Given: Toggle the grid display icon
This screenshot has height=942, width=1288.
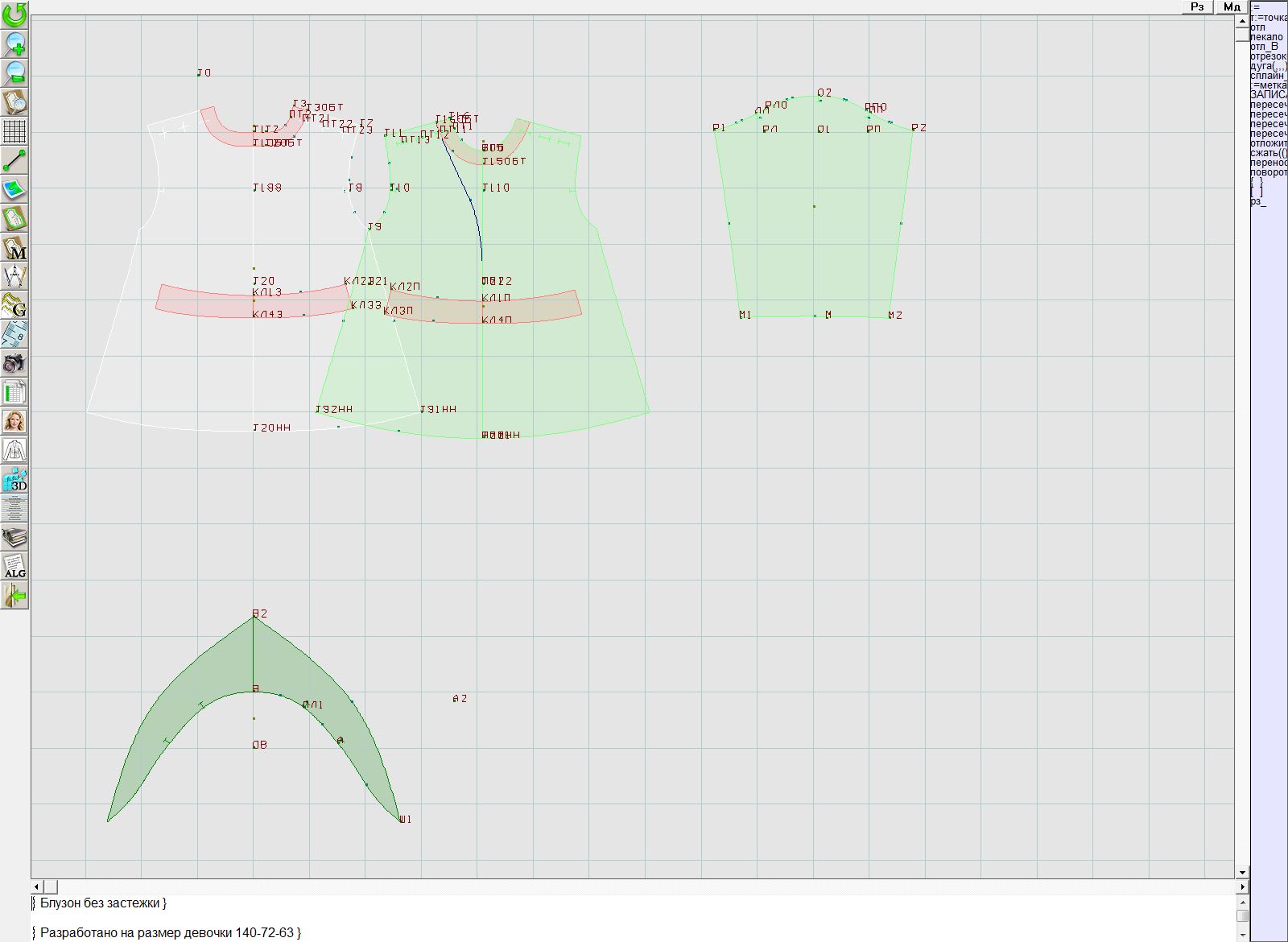Looking at the screenshot, I should point(14,130).
